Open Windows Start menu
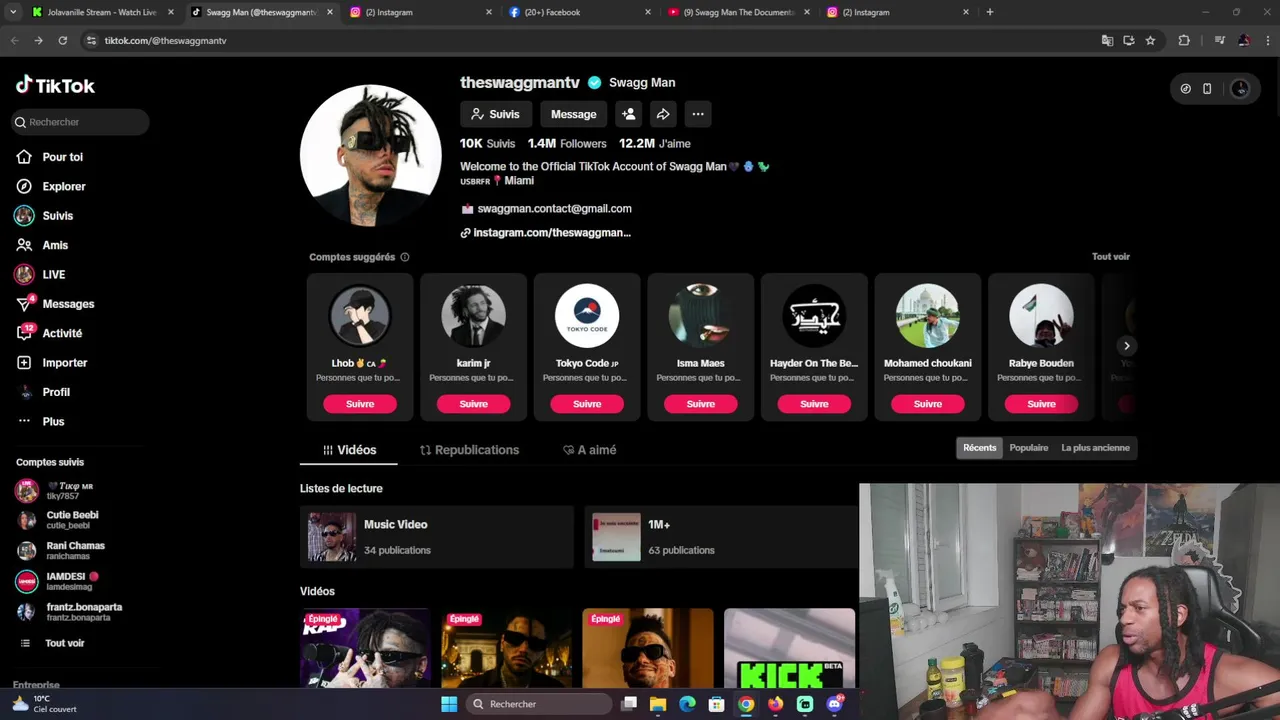Image resolution: width=1280 pixels, height=720 pixels. click(449, 704)
